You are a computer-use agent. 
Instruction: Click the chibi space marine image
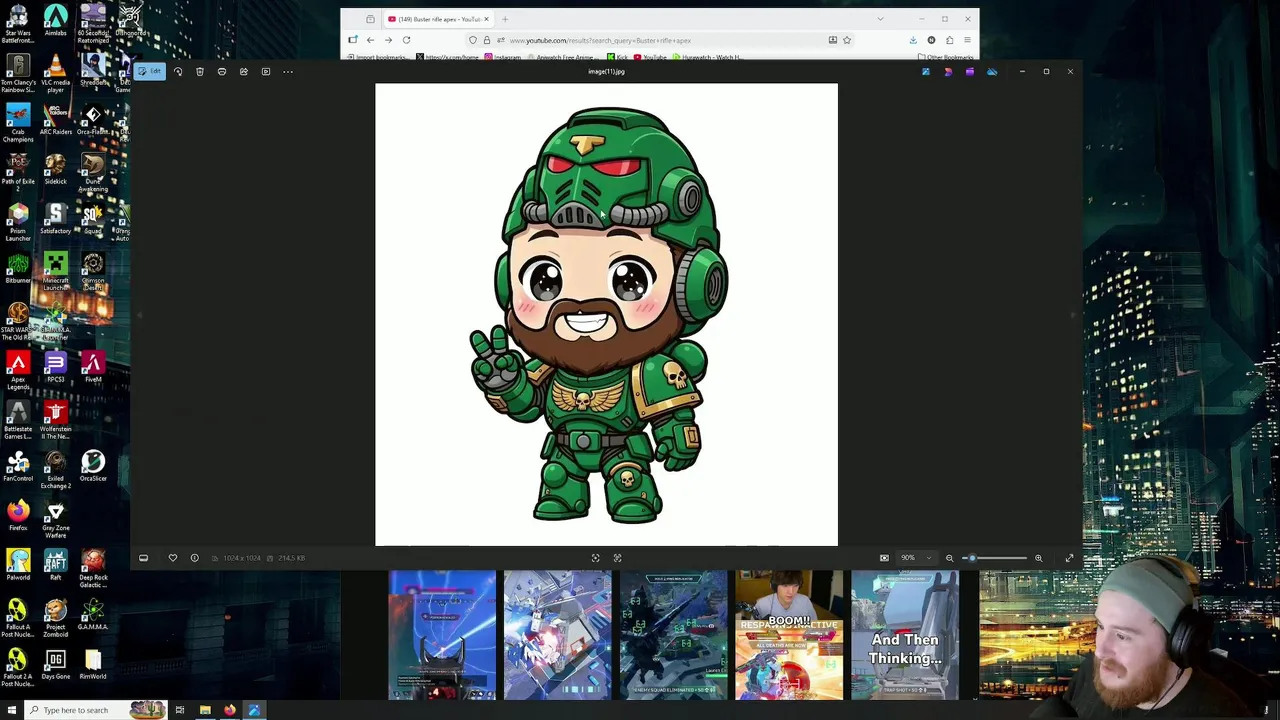click(606, 314)
